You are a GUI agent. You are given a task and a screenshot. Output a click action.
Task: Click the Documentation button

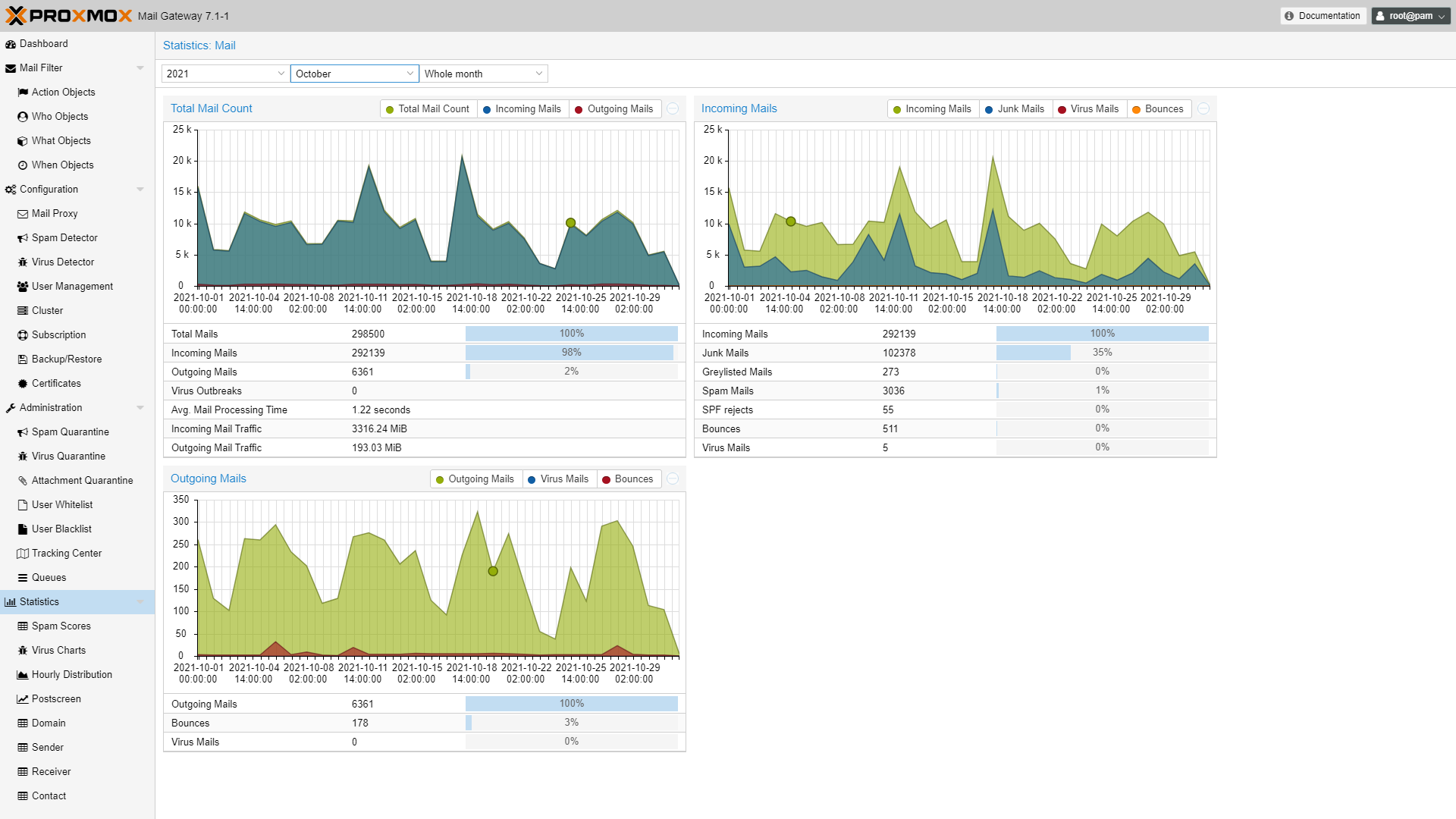(1323, 16)
